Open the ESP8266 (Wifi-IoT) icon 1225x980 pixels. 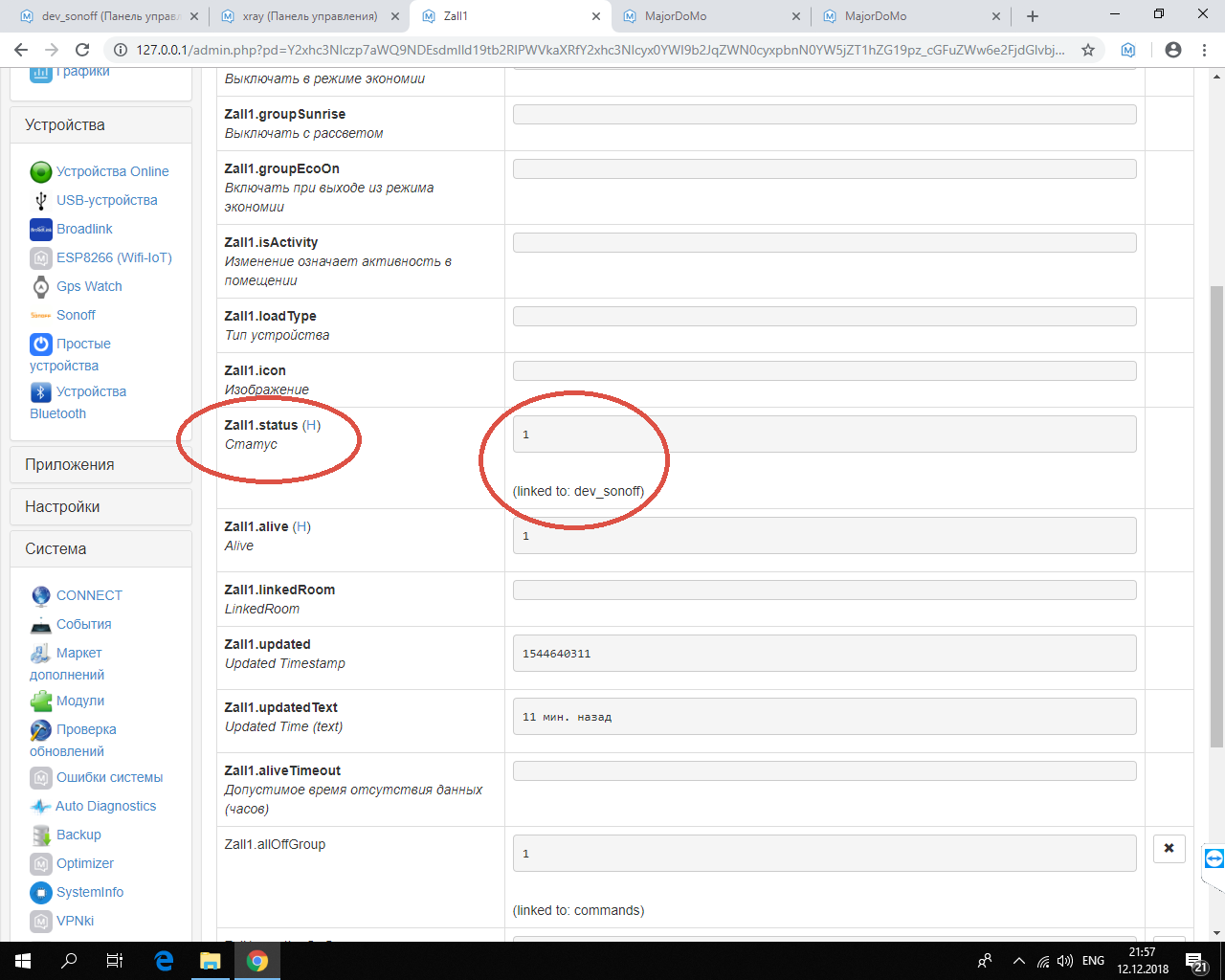click(x=40, y=258)
